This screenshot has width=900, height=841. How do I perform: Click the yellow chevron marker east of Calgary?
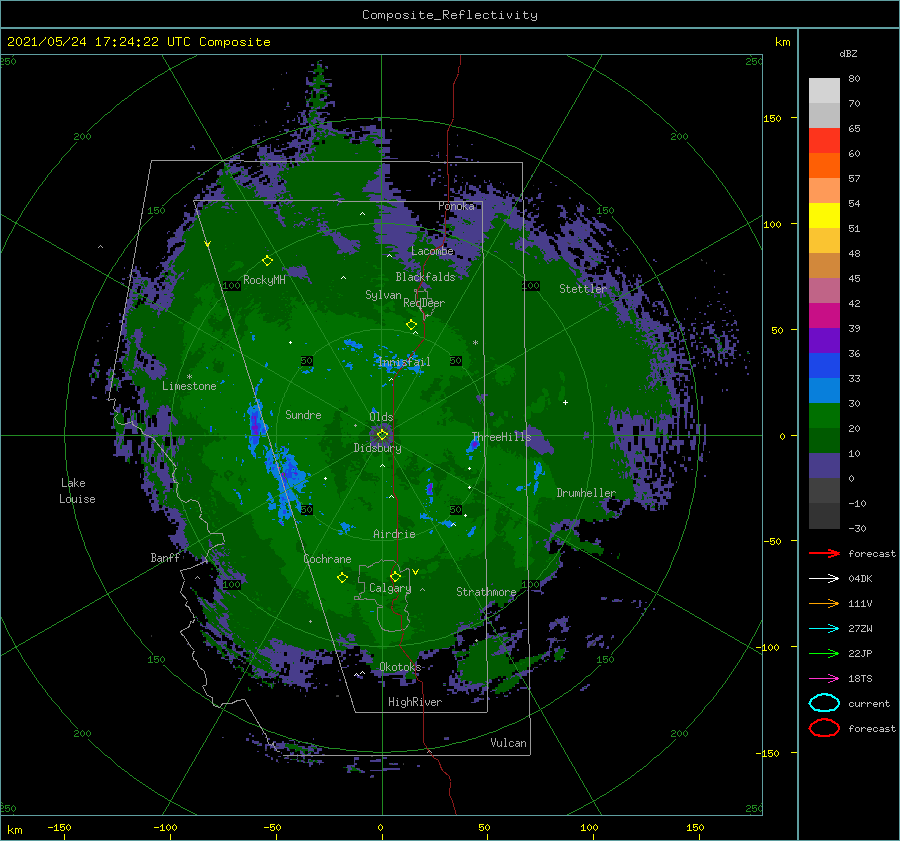click(415, 572)
